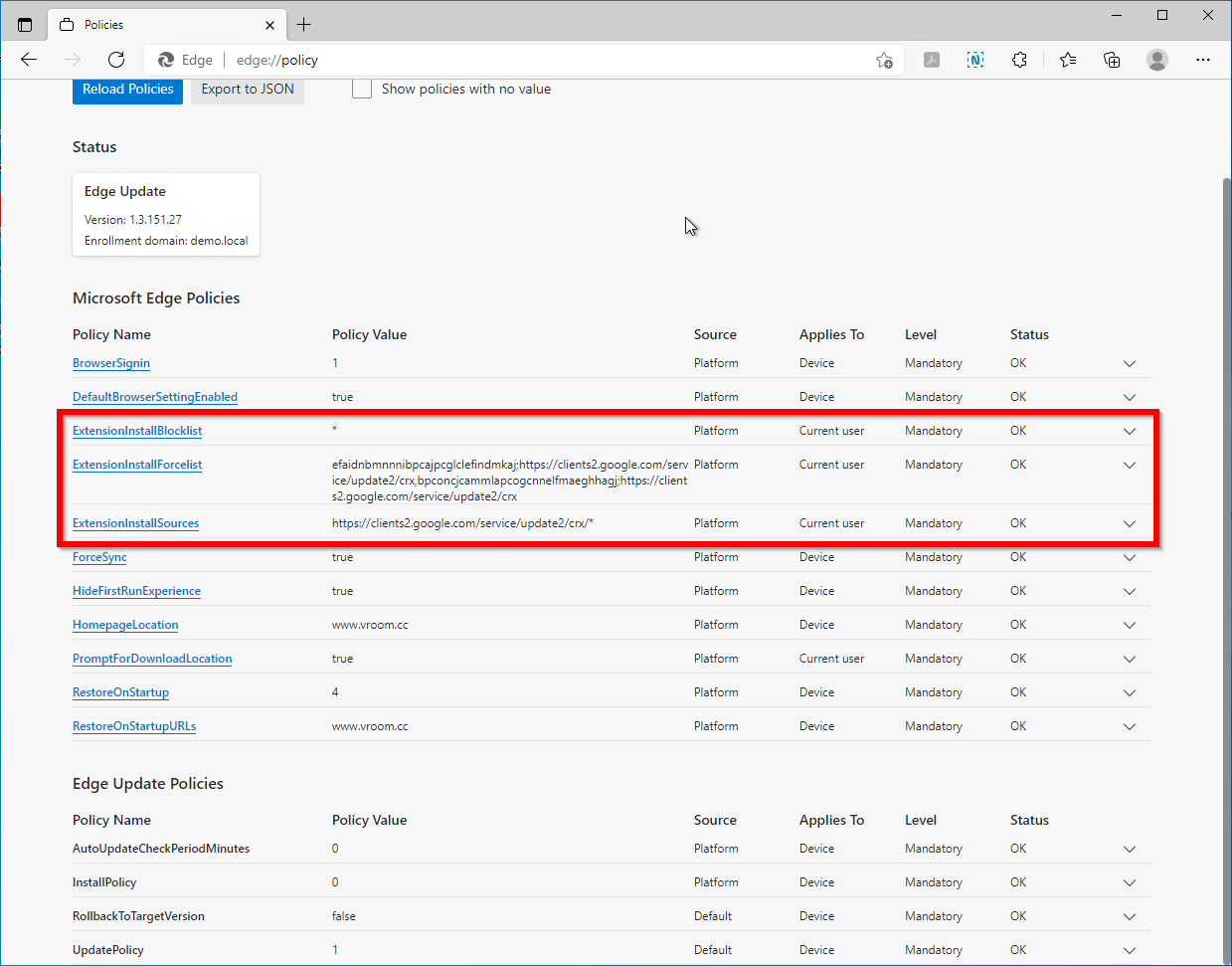
Task: Open the ExtensionInstallBlocklist policy link
Action: 137,431
